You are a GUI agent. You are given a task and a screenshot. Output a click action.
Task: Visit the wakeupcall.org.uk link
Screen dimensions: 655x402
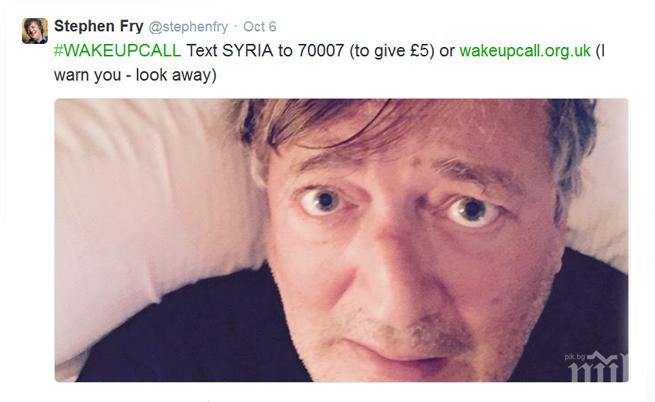pyautogui.click(x=525, y=51)
